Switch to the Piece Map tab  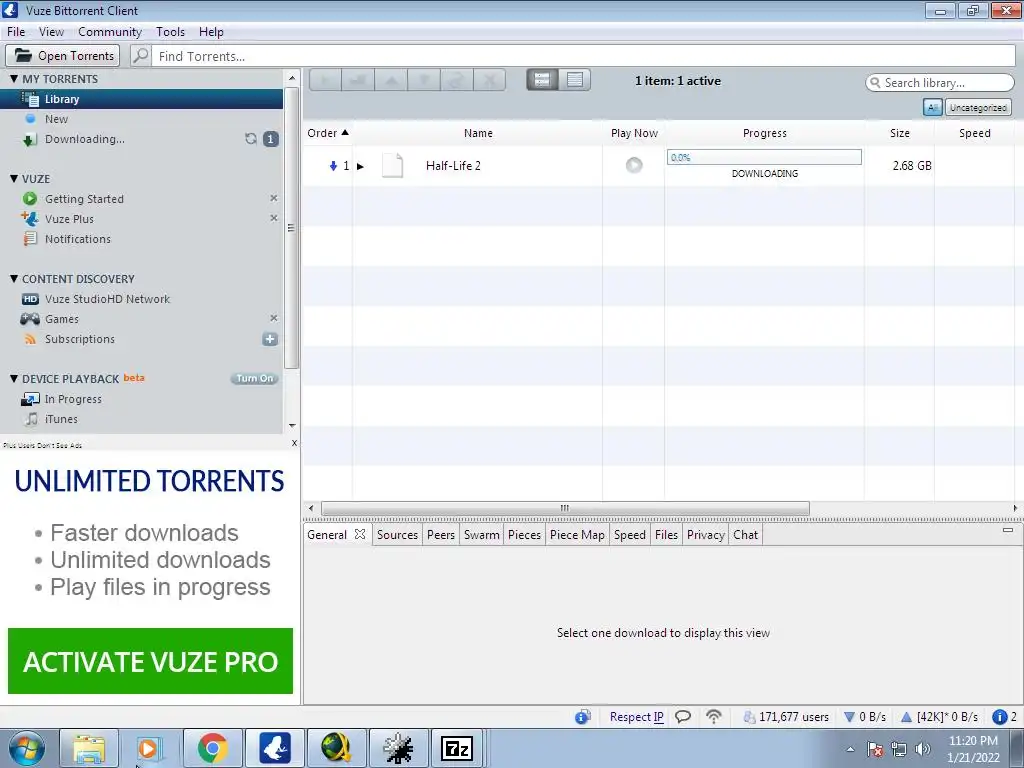pyautogui.click(x=577, y=535)
